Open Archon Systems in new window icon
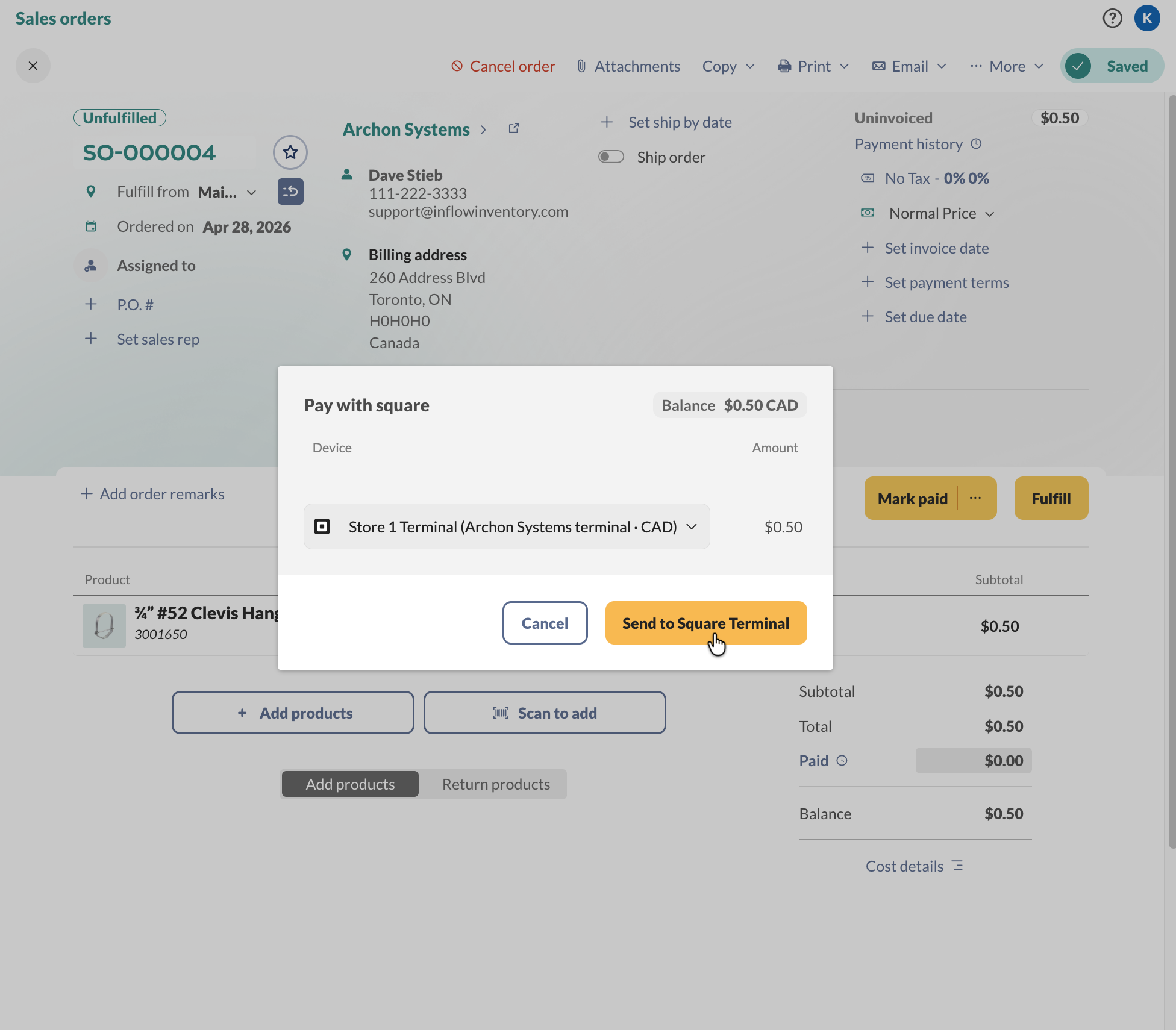 click(x=514, y=128)
